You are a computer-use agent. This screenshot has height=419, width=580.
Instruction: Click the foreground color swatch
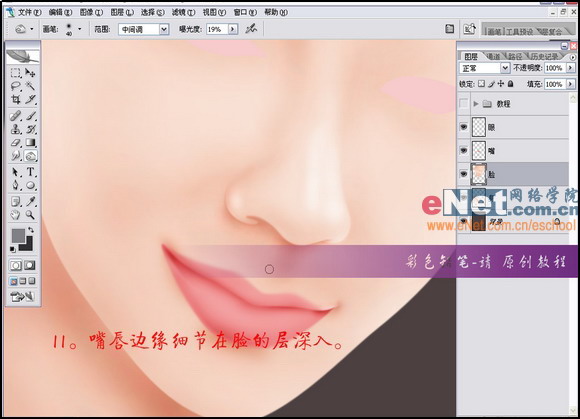click(18, 235)
